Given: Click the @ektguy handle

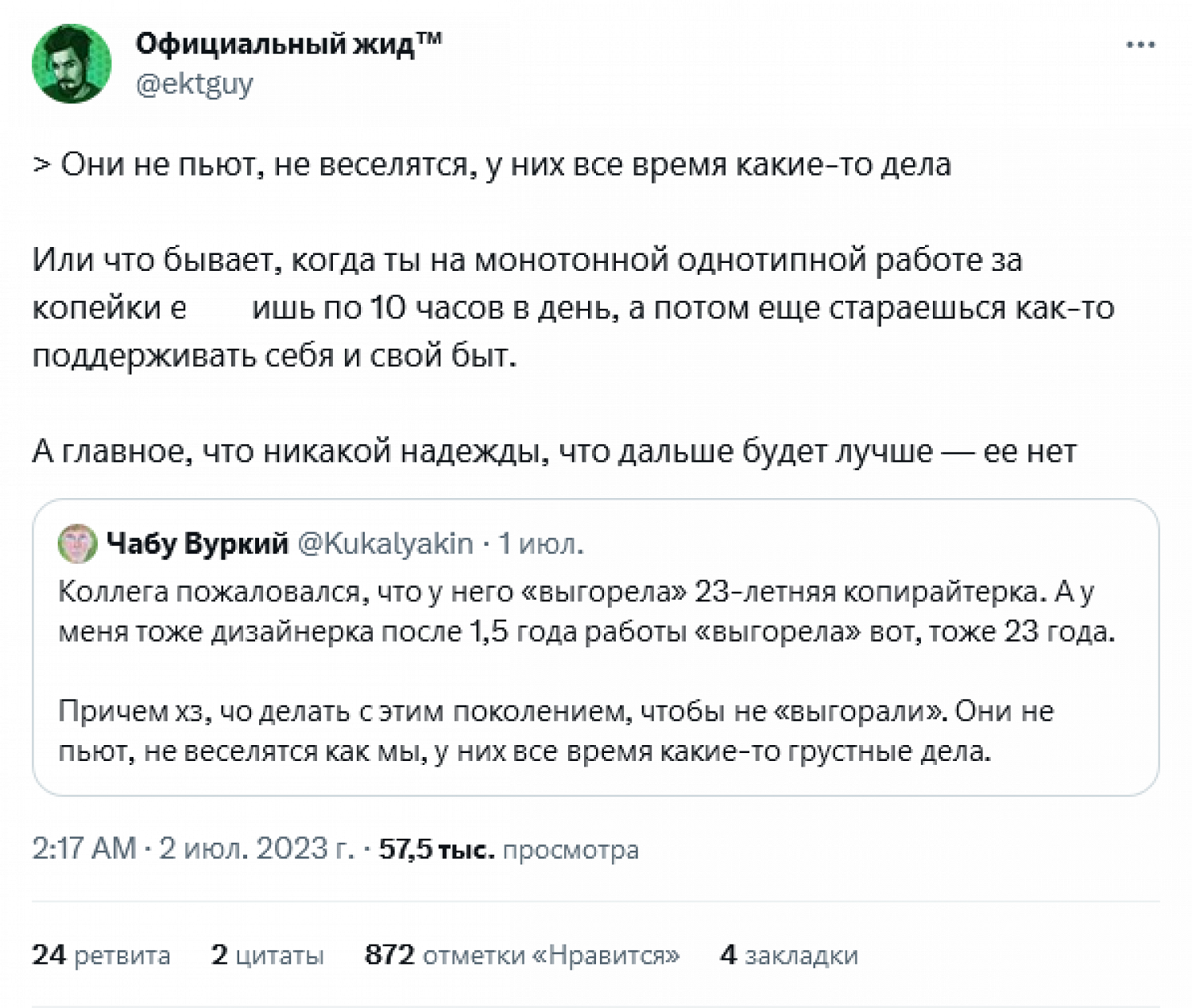Looking at the screenshot, I should tap(195, 83).
